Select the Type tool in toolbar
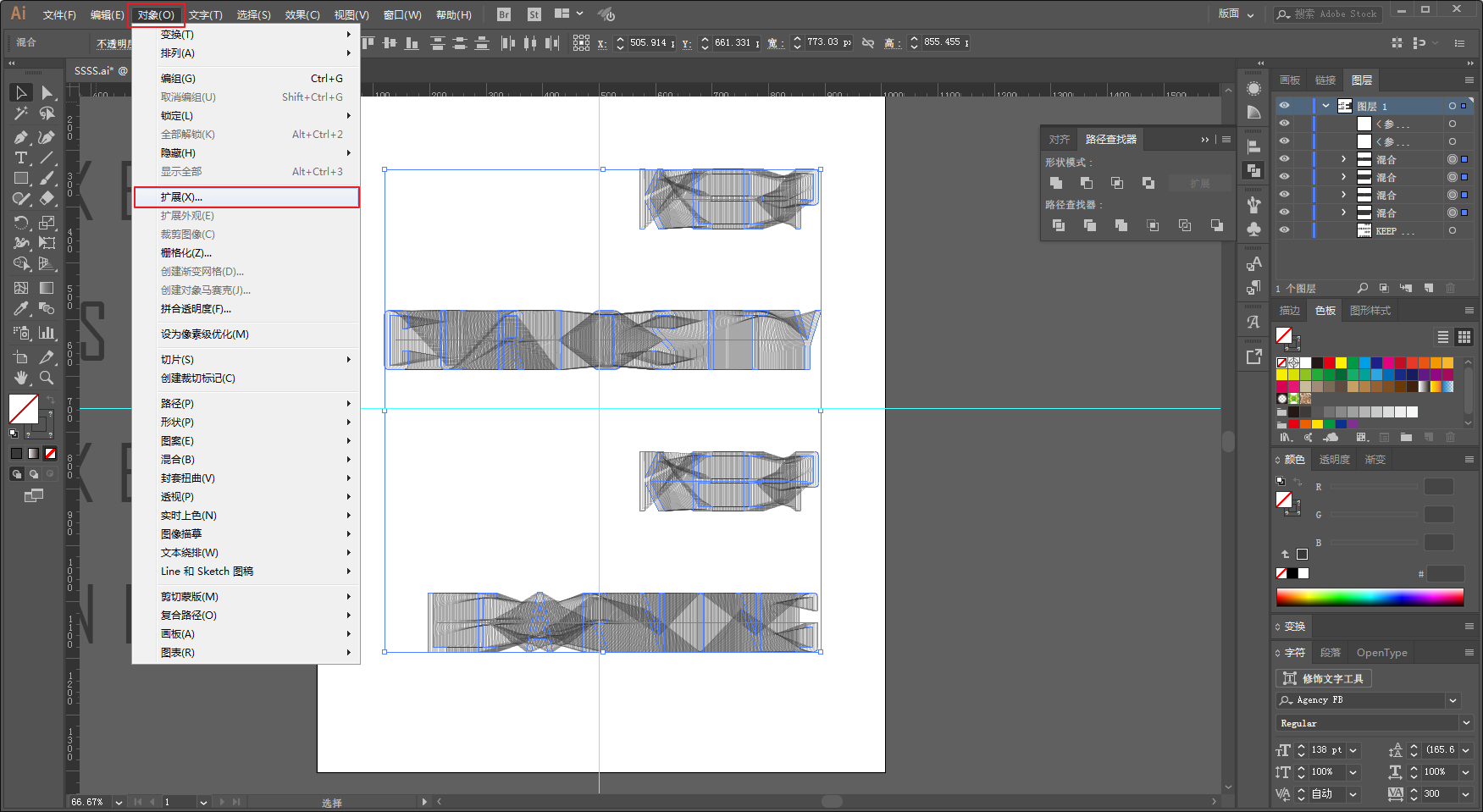Viewport: 1483px width, 812px height. tap(21, 158)
